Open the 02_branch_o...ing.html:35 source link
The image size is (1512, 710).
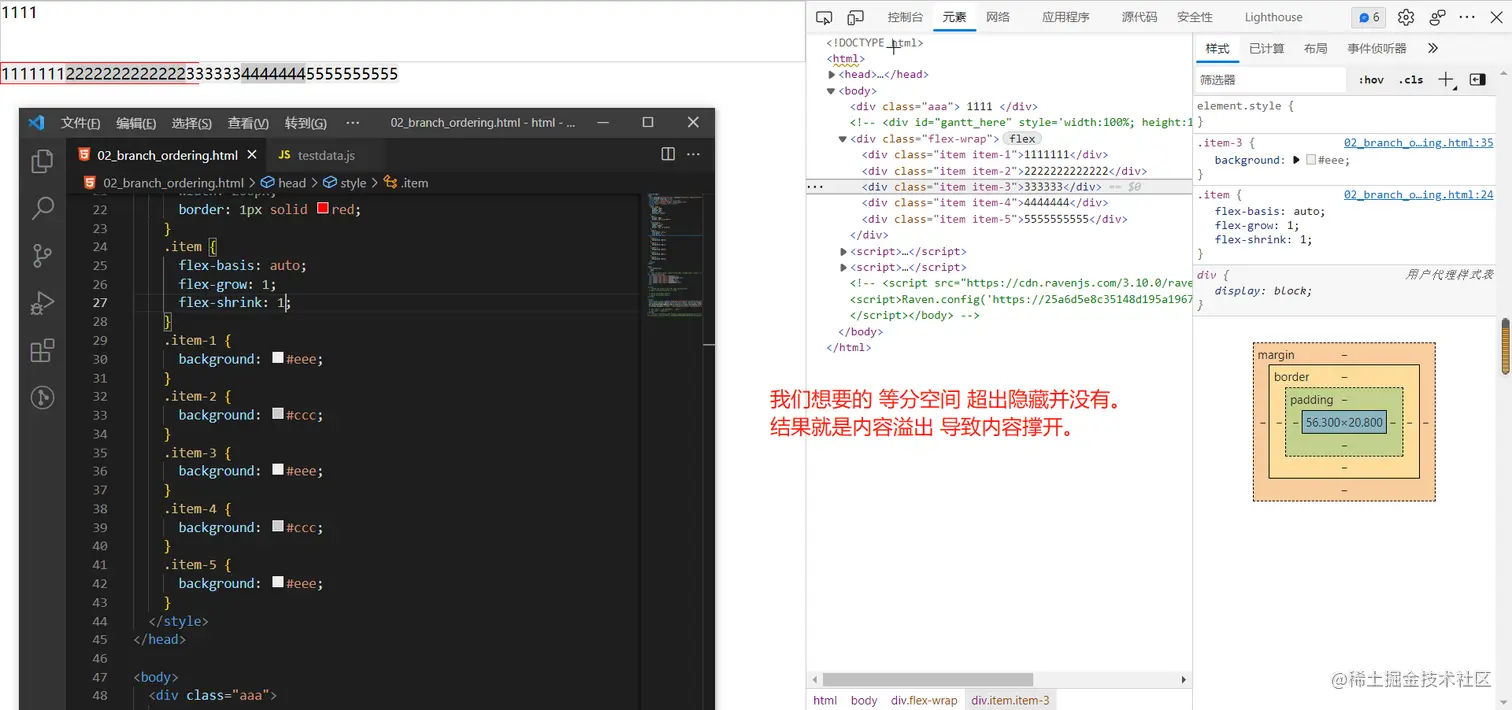pos(1418,142)
